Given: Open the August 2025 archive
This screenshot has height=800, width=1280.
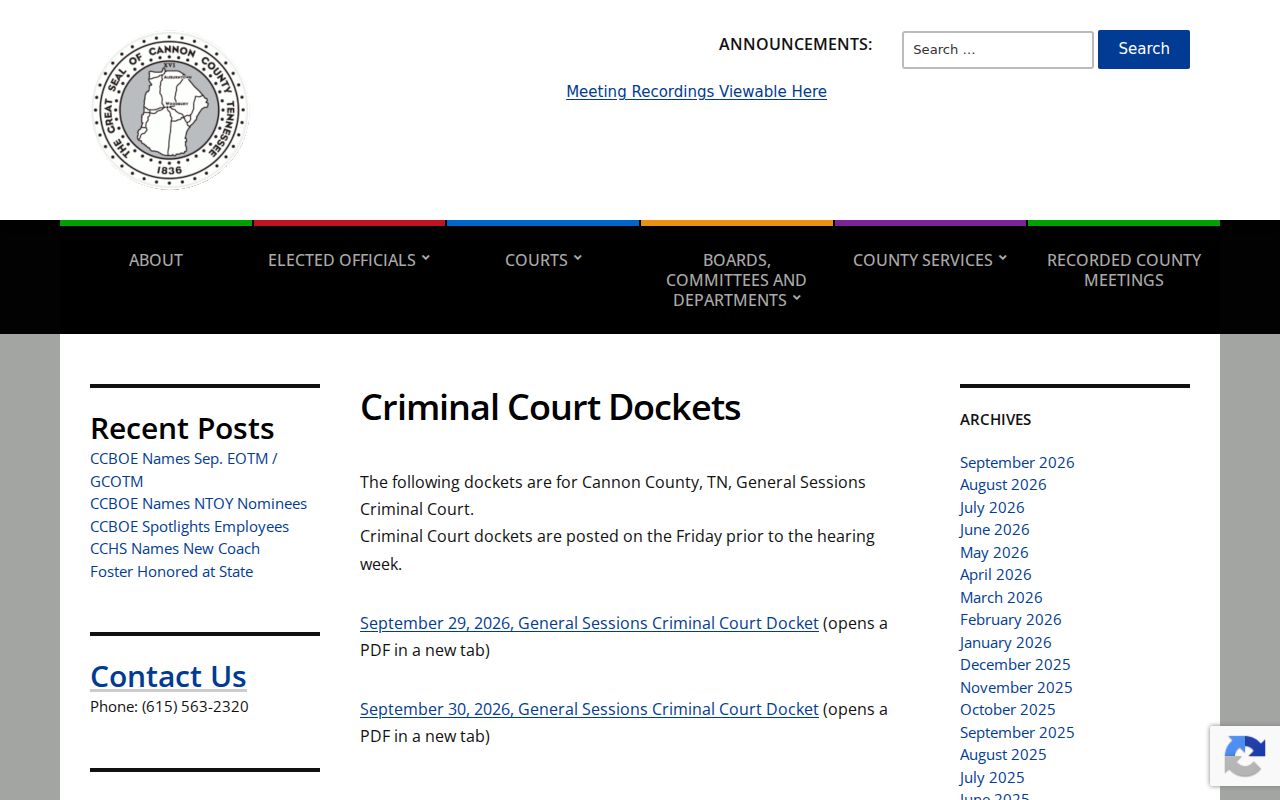Looking at the screenshot, I should tap(1003, 755).
